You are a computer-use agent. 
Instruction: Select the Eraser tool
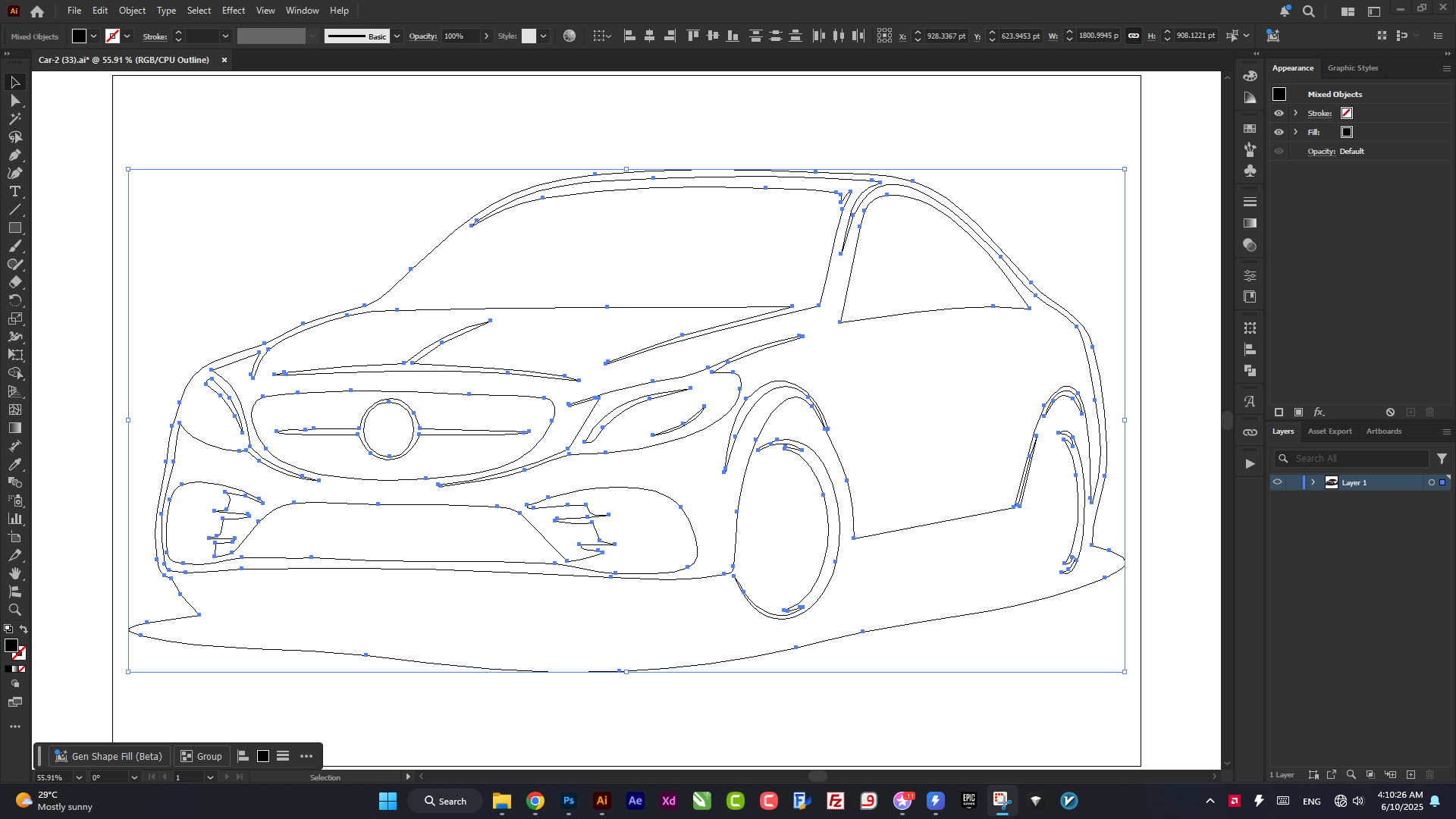click(x=14, y=282)
